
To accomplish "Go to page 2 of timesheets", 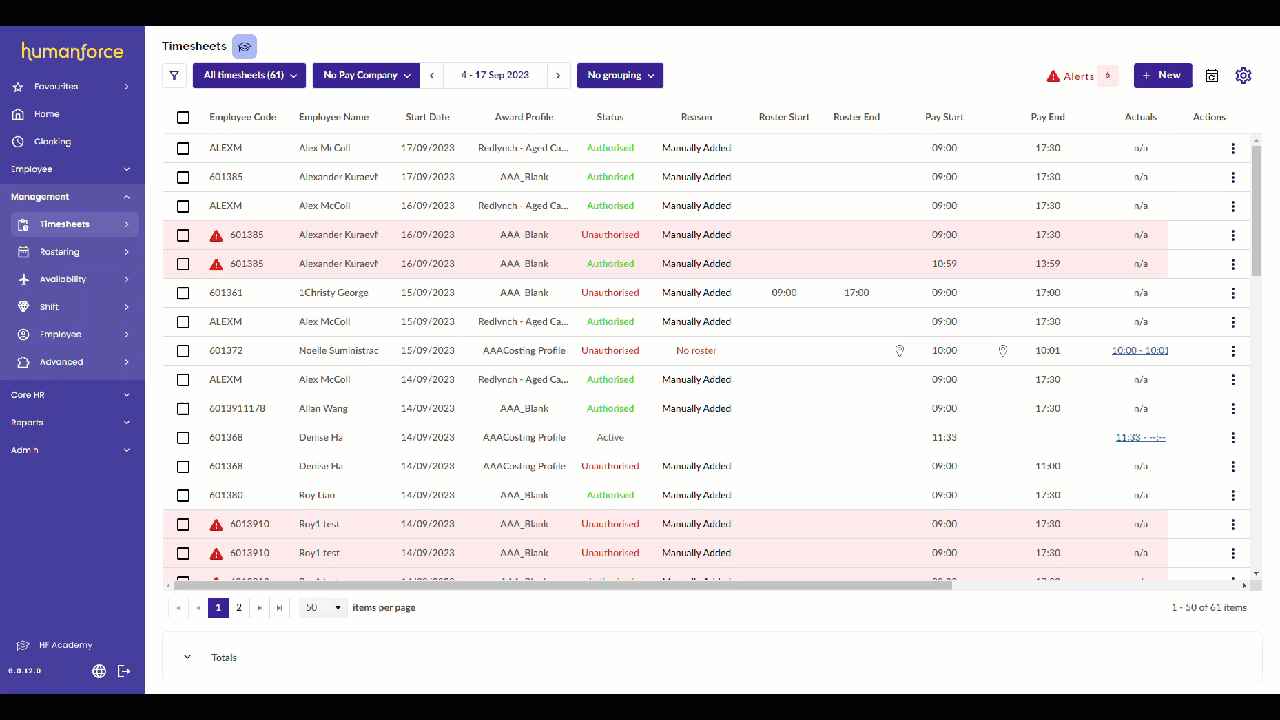I will coord(239,608).
